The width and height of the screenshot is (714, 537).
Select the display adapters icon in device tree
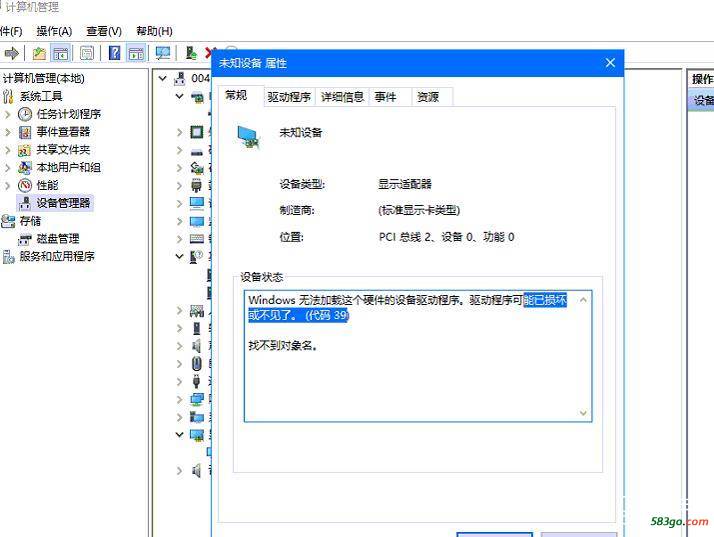coord(197,435)
